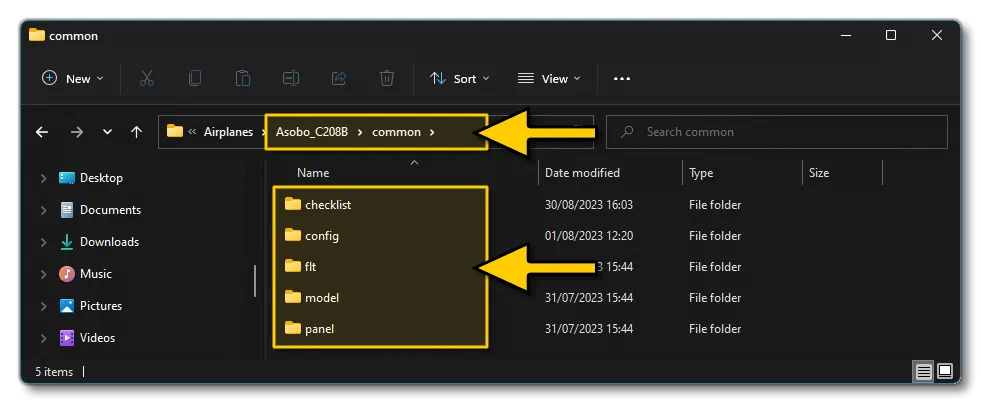Click the panel folder icon

293,328
